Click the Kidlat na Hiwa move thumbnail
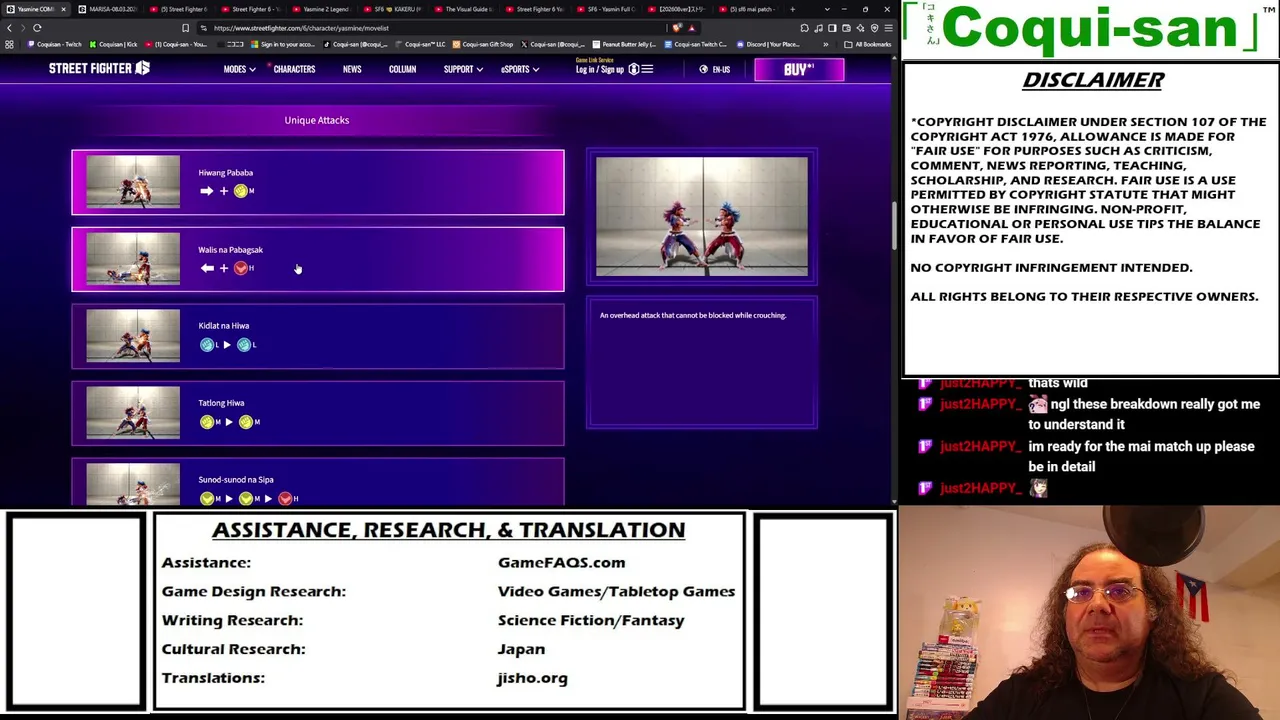The width and height of the screenshot is (1280, 720). point(133,336)
